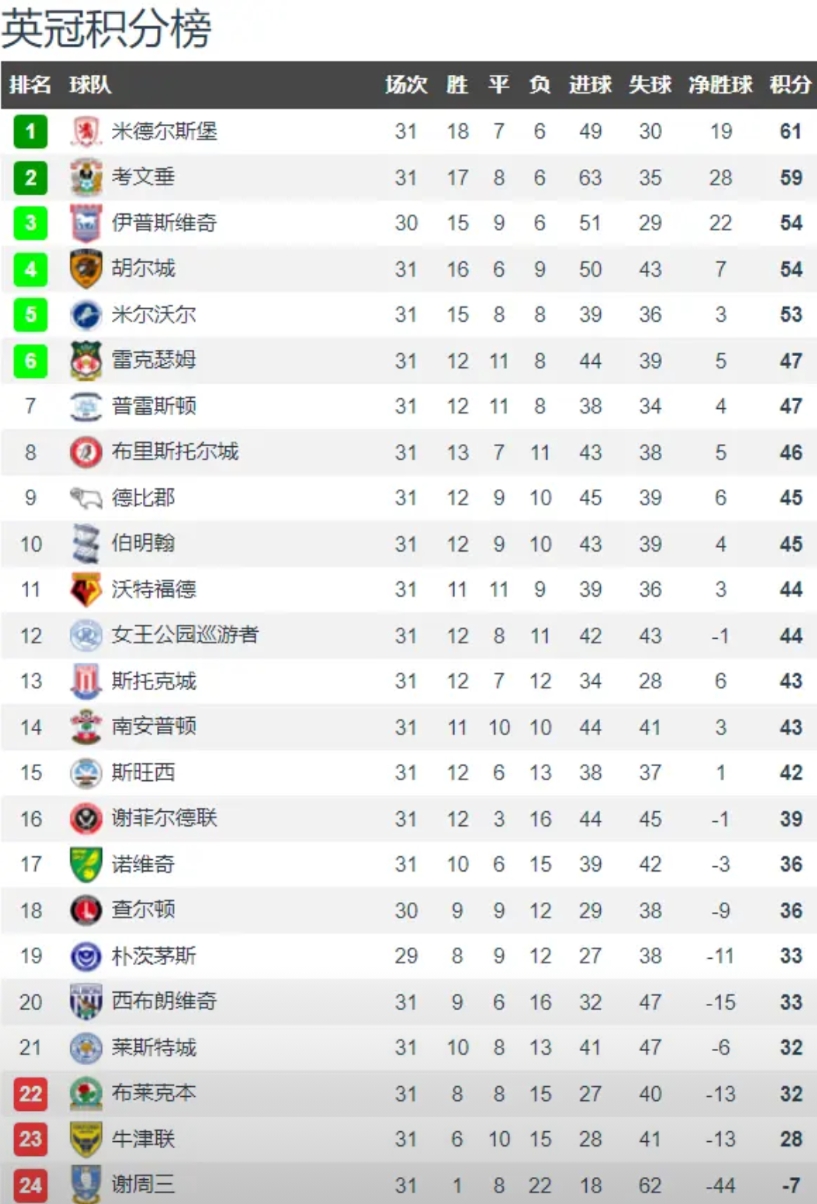Image resolution: width=817 pixels, height=1204 pixels.
Task: Open the 米尔沃尔 team badge
Action: pos(87,315)
